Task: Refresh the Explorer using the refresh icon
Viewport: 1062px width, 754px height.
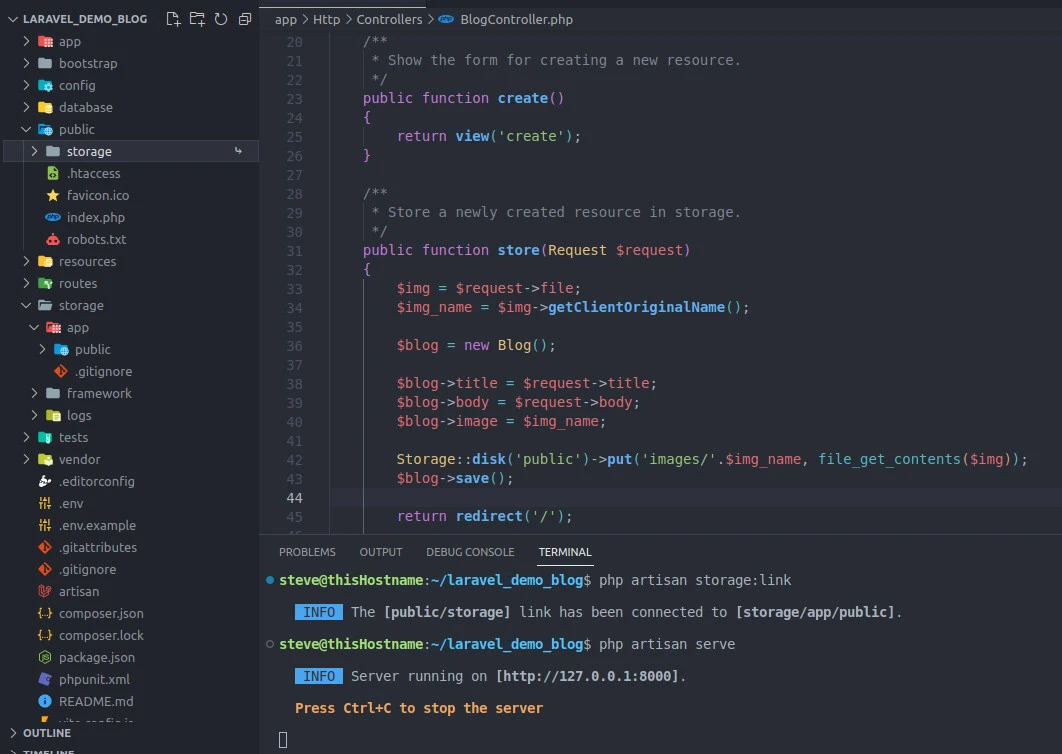Action: point(220,19)
